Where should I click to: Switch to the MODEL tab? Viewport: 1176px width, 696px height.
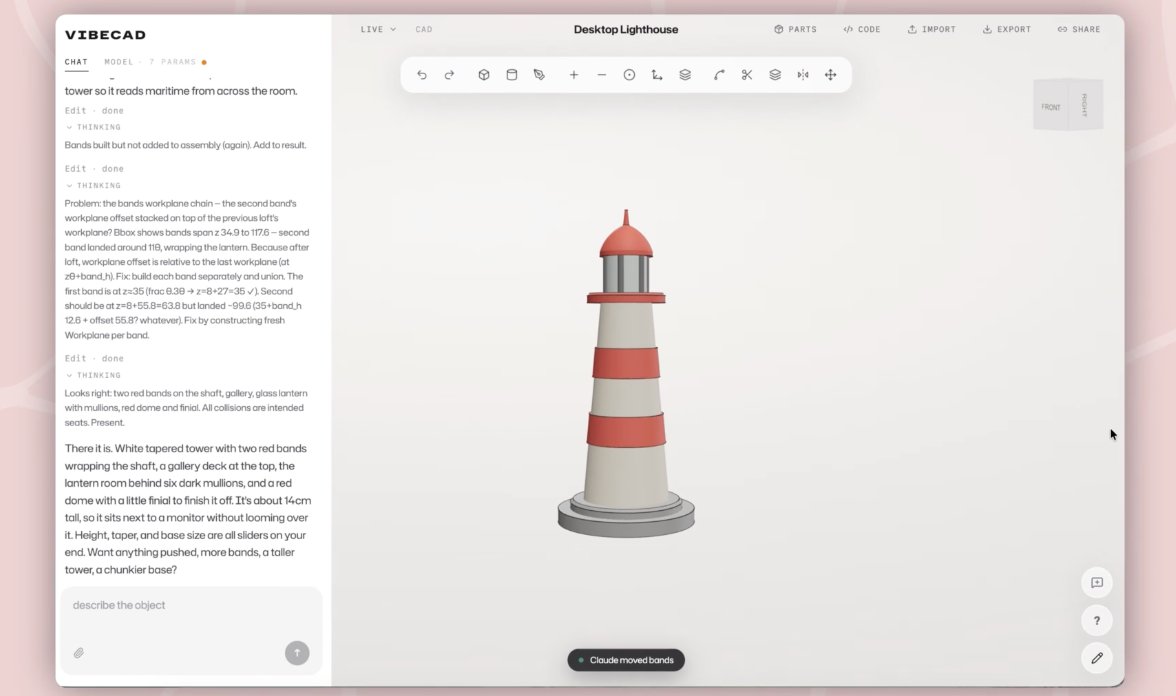pos(118,62)
